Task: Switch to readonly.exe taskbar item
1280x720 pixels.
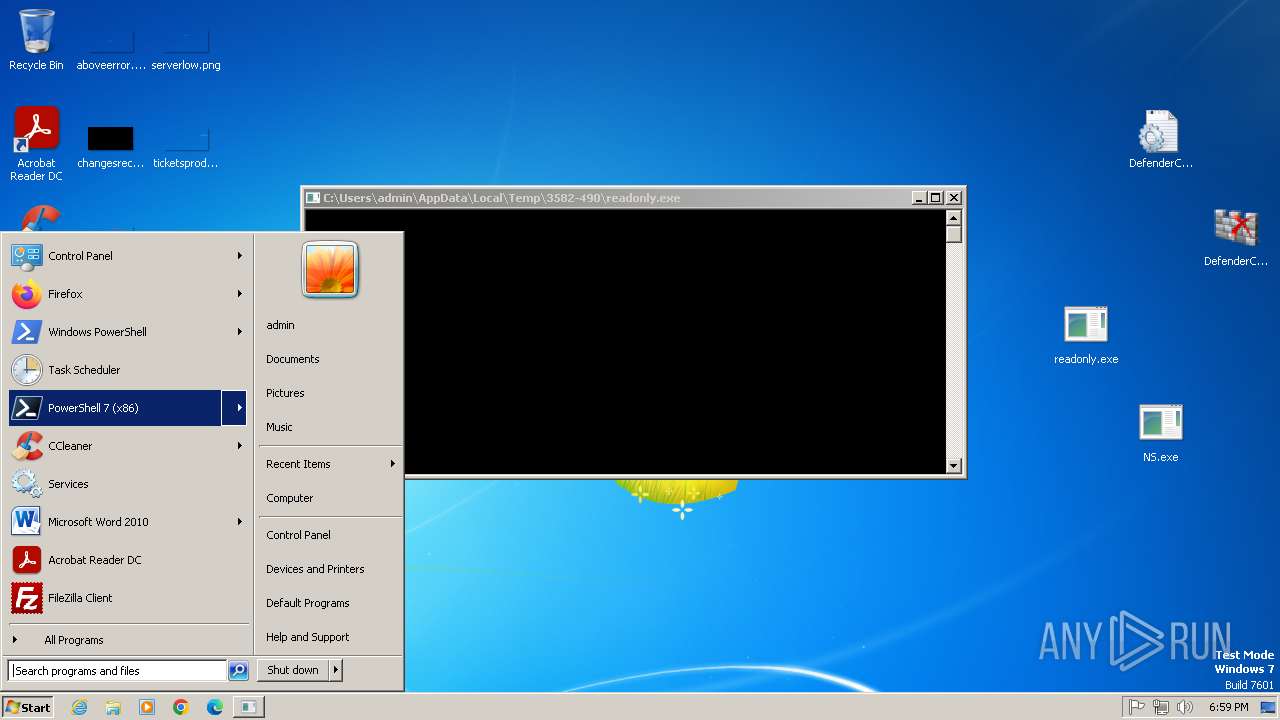Action: coord(248,707)
